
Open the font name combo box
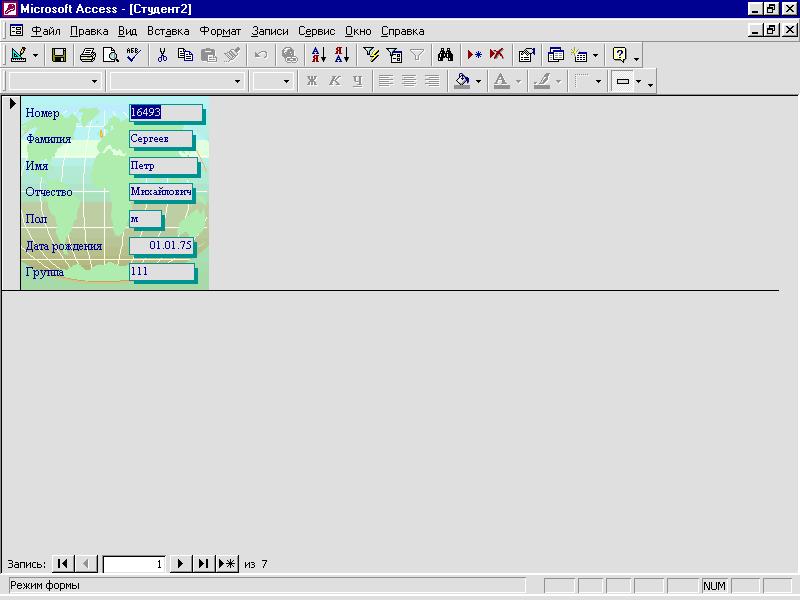(x=176, y=81)
